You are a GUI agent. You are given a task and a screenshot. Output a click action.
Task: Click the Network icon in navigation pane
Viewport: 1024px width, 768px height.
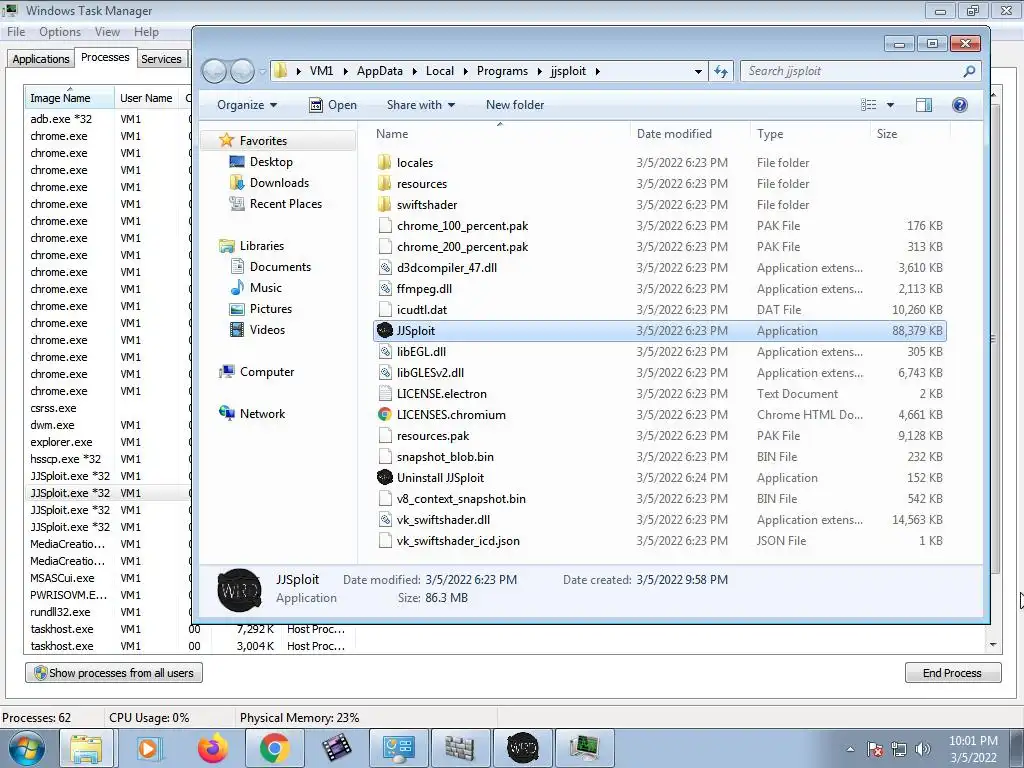(x=227, y=413)
